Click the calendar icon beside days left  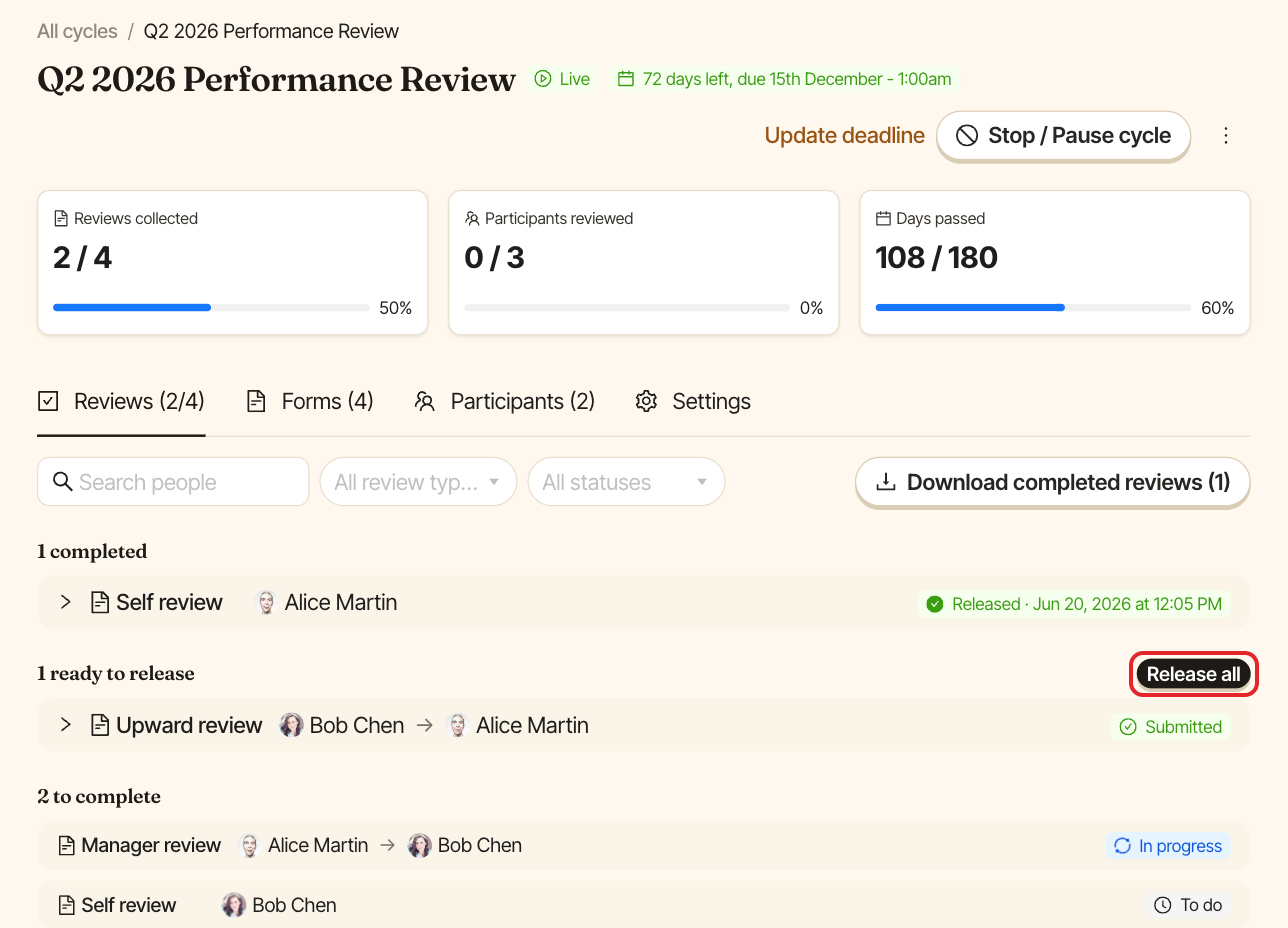pos(626,79)
